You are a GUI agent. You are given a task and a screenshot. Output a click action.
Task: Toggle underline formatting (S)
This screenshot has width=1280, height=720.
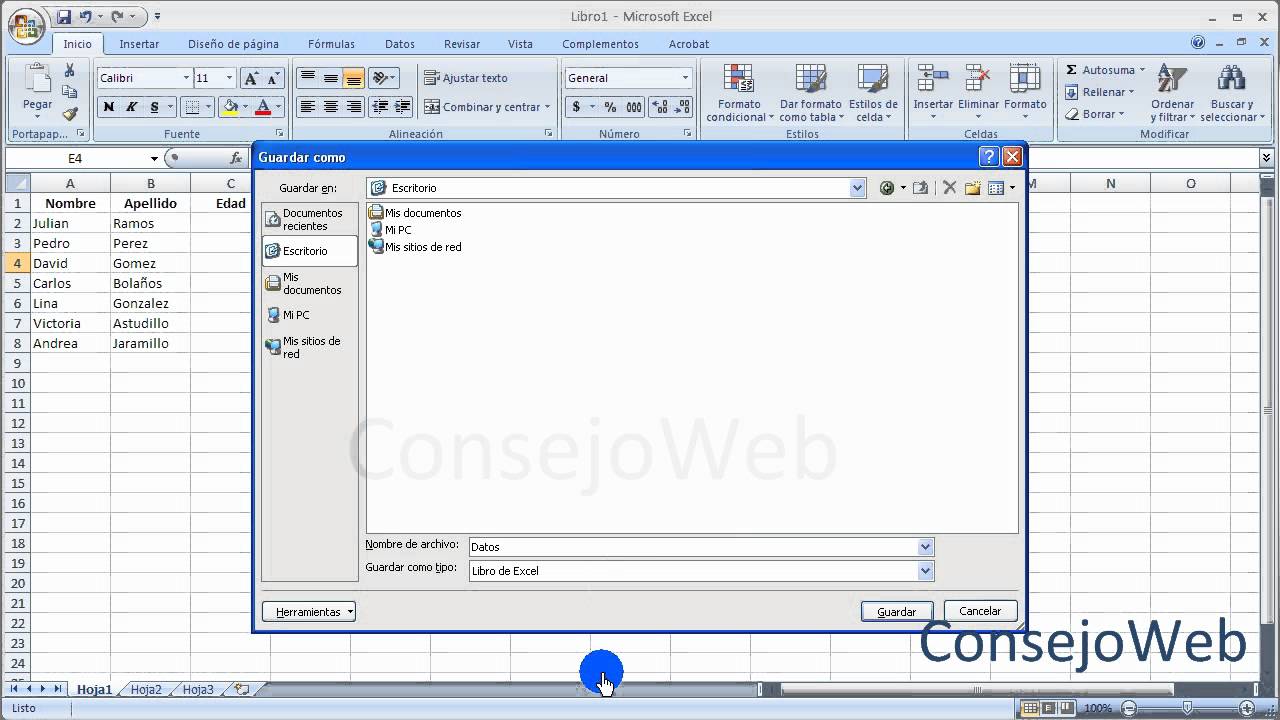click(x=154, y=107)
